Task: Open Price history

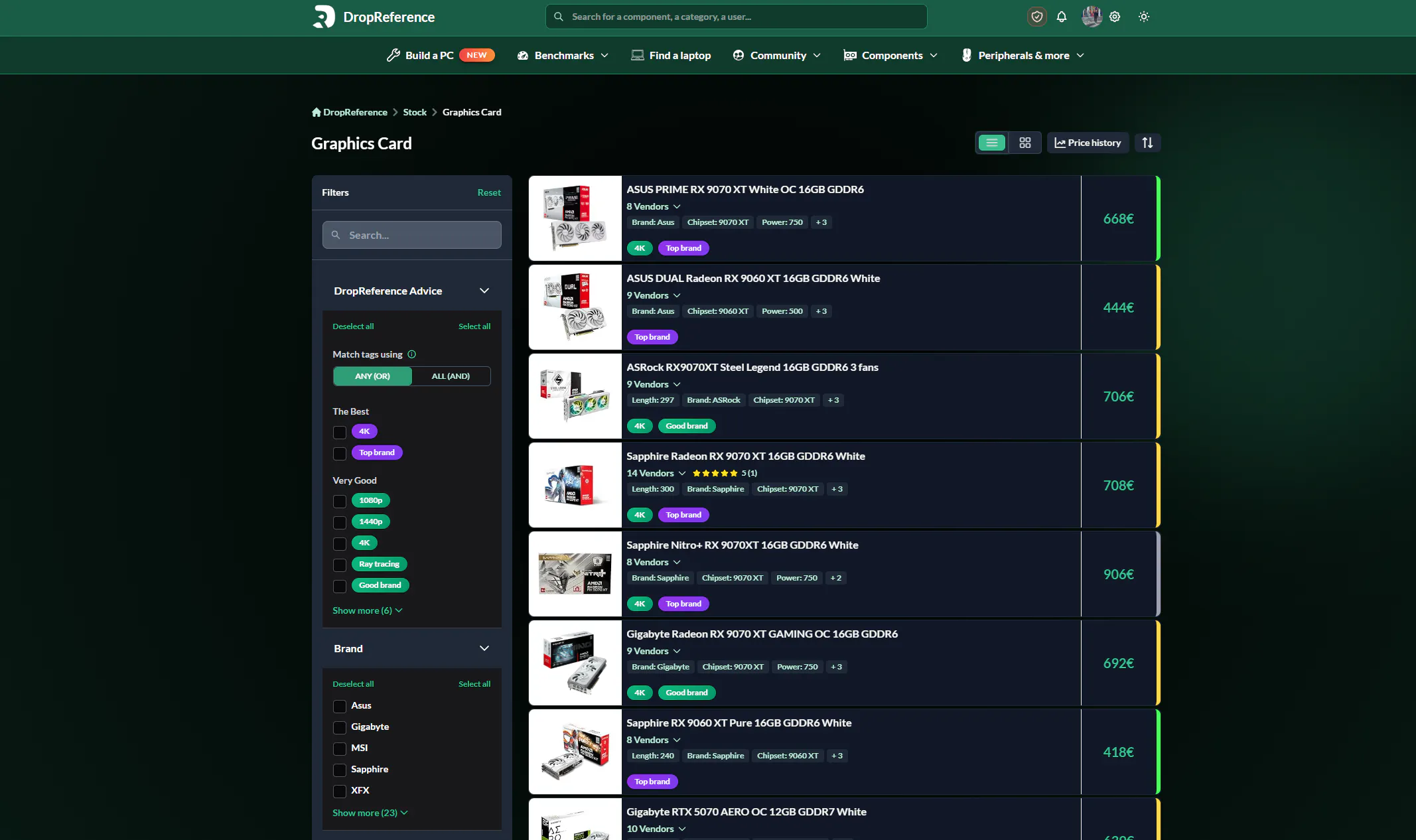Action: click(1088, 143)
